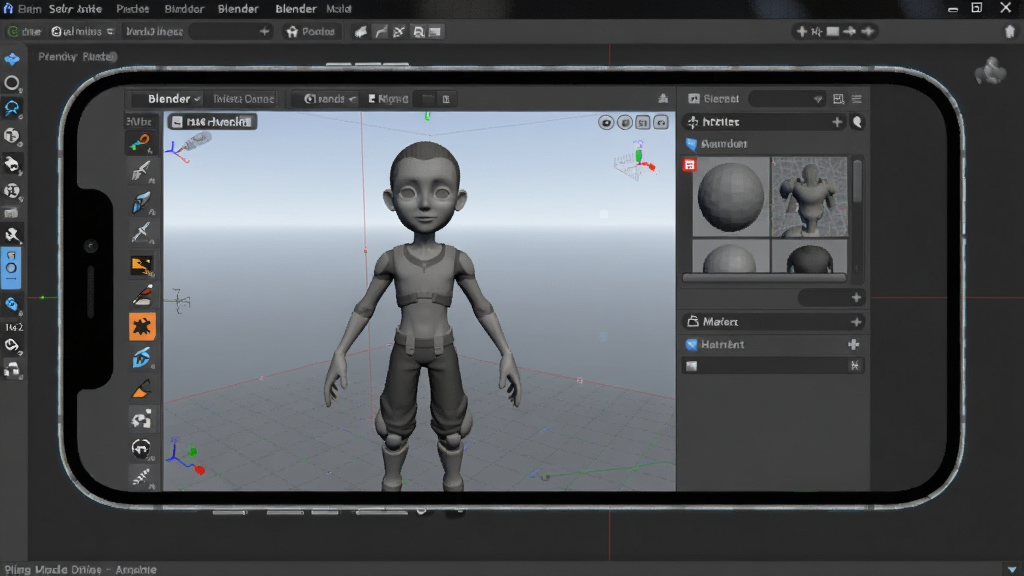Open the Blender dropdown in phone header
This screenshot has height=576, width=1024.
pyautogui.click(x=172, y=99)
